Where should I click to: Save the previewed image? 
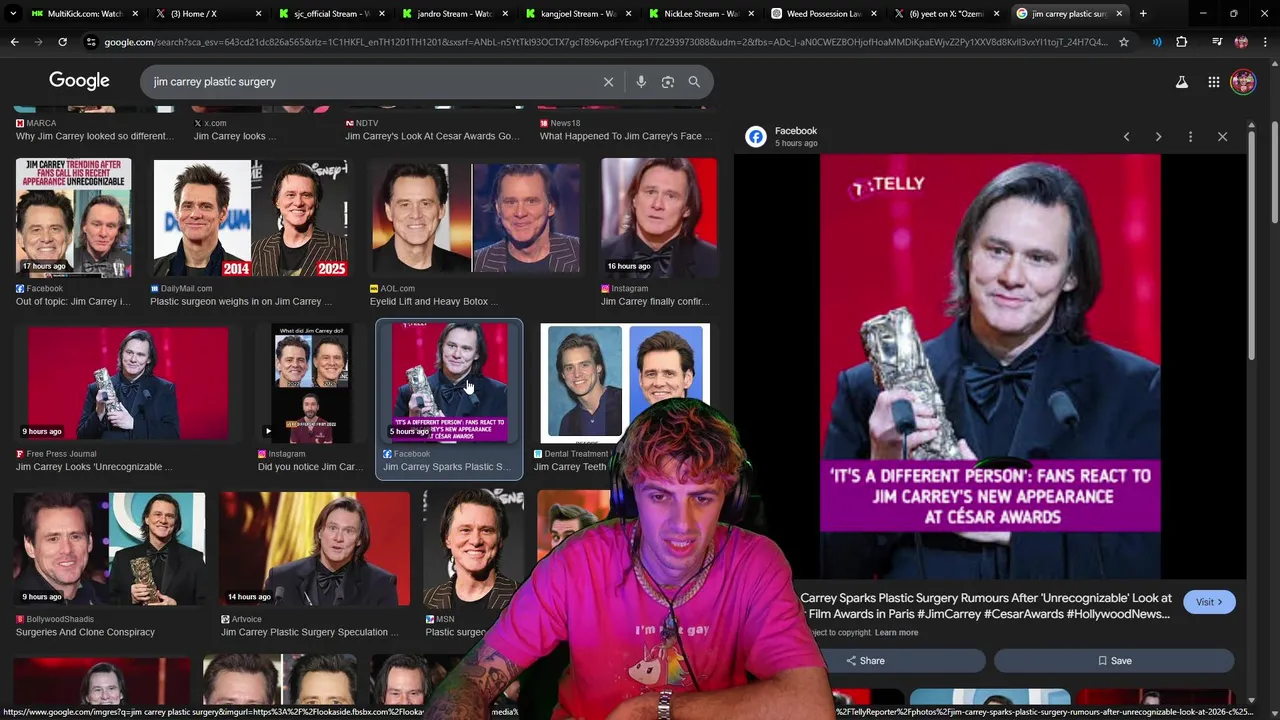click(1113, 661)
